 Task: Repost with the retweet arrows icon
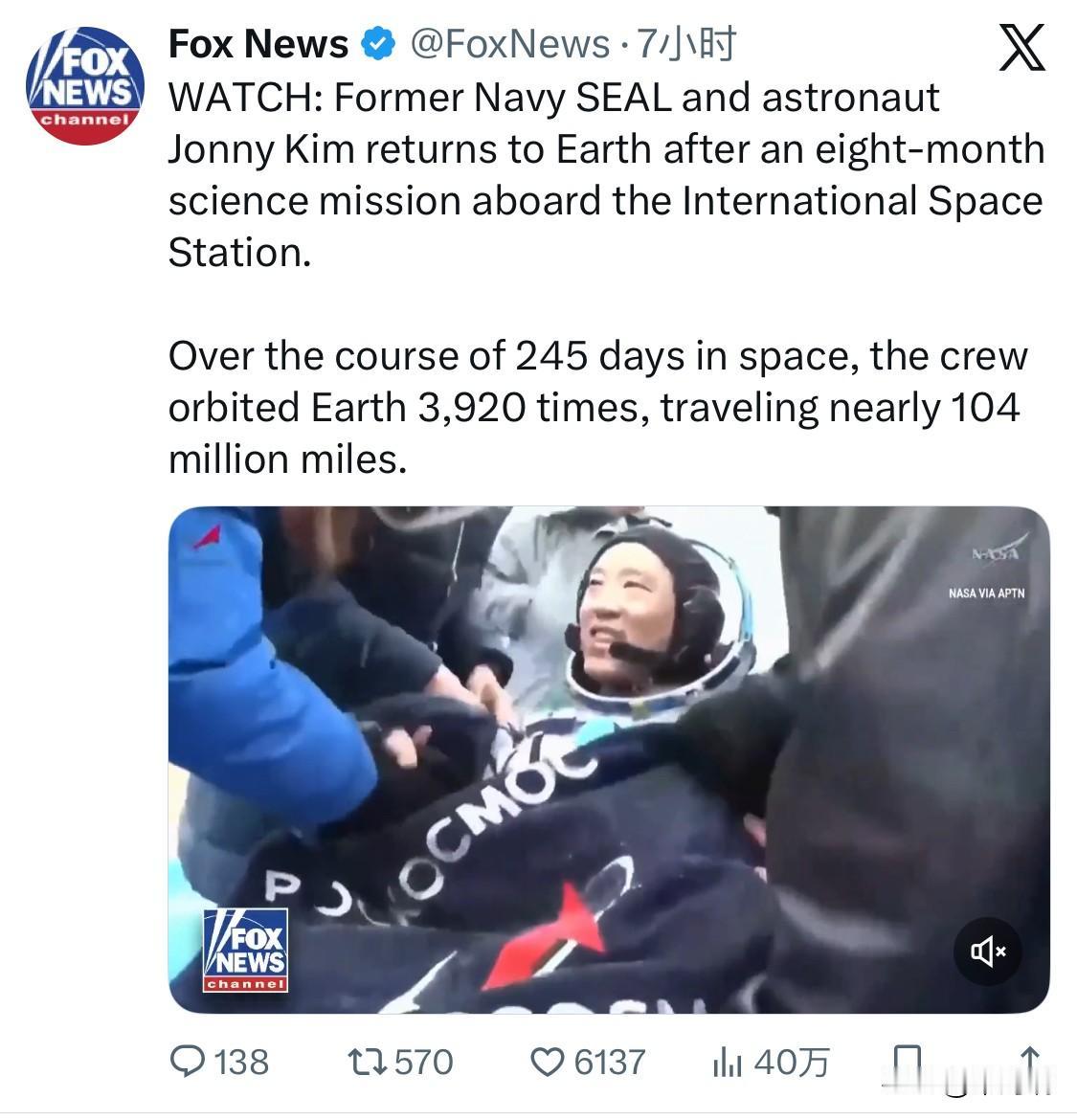pyautogui.click(x=368, y=1062)
